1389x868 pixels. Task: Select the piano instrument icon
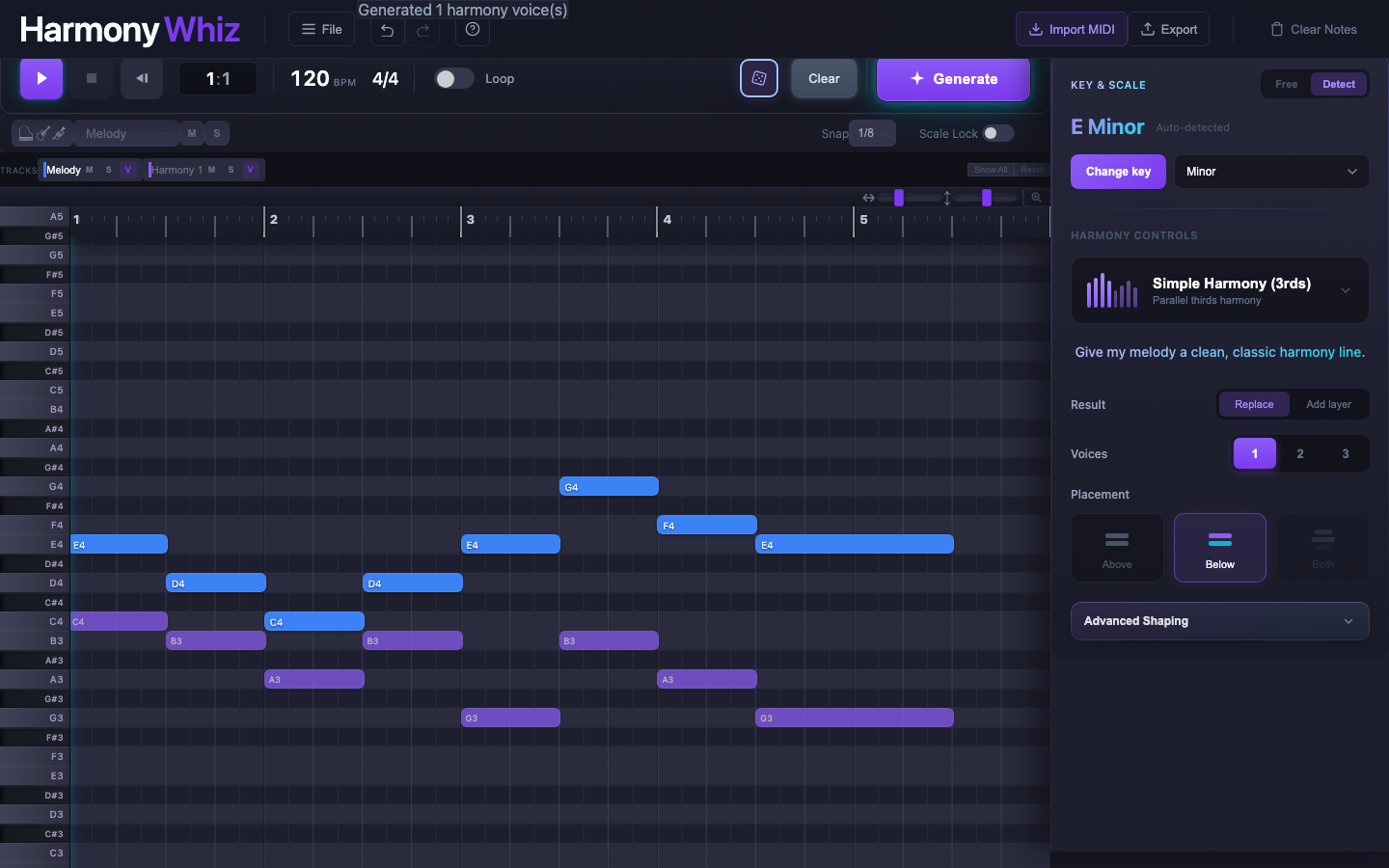tap(26, 133)
